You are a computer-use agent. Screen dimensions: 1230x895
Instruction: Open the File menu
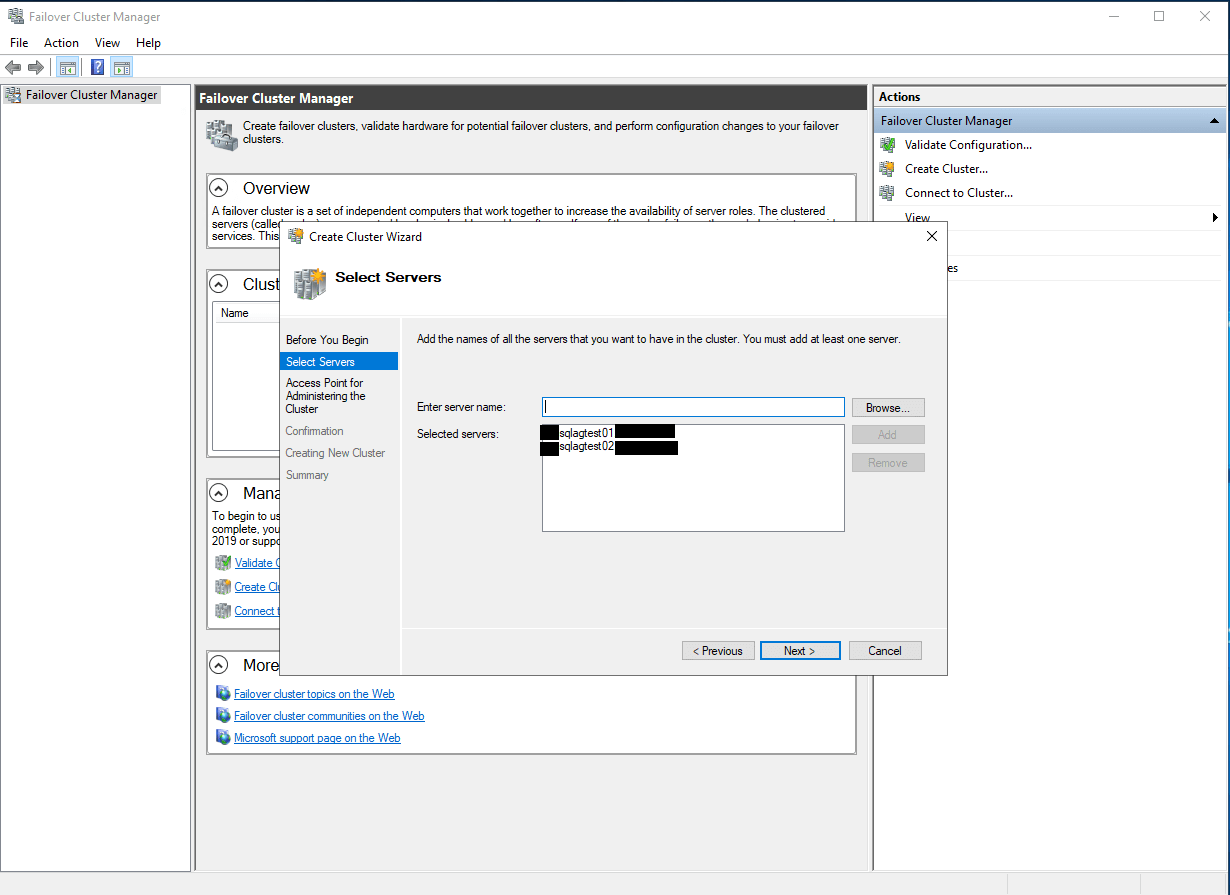pyautogui.click(x=19, y=43)
